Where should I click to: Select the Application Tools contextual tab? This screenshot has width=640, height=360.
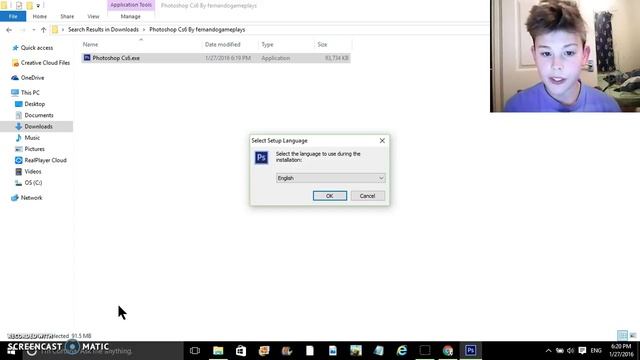pyautogui.click(x=131, y=5)
